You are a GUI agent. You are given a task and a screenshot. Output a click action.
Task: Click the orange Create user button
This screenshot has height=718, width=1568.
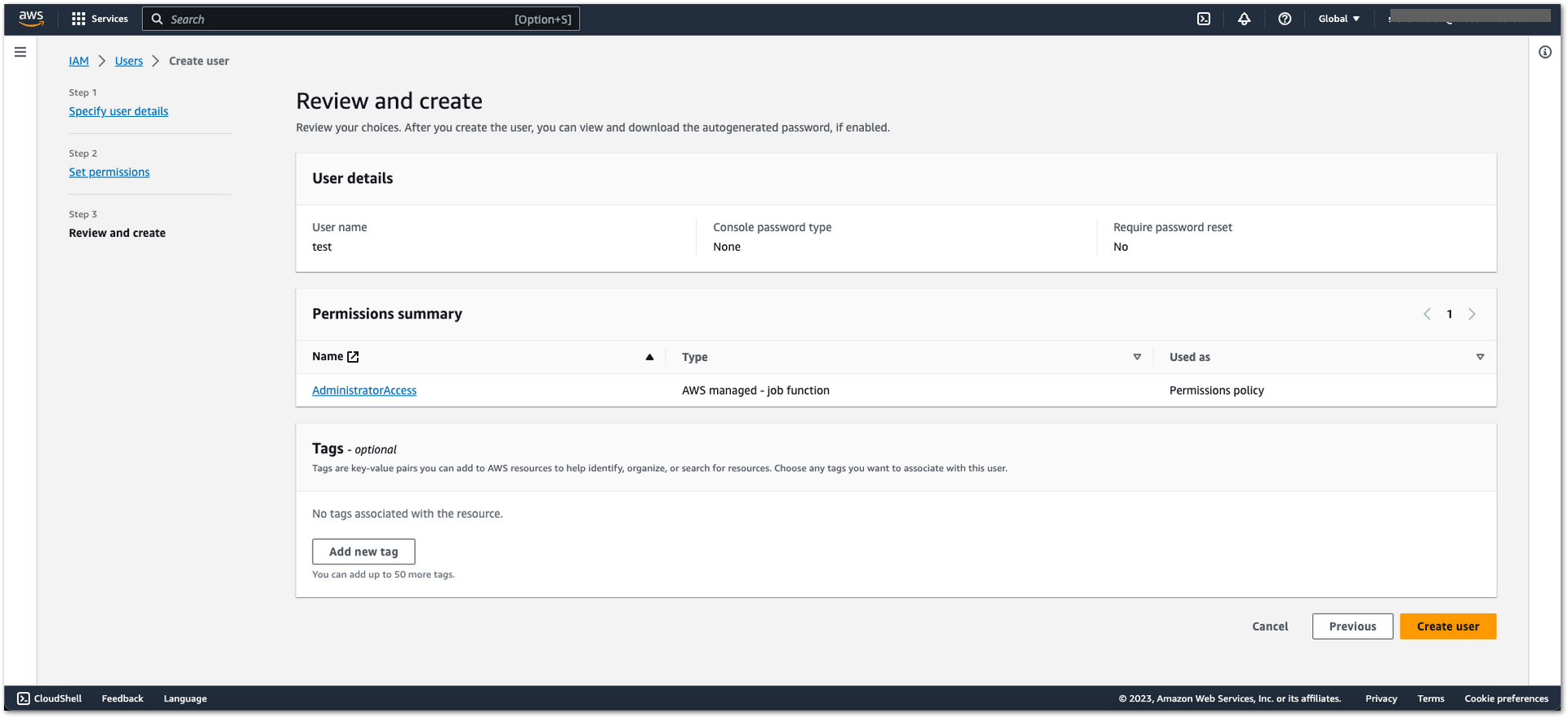coord(1448,627)
